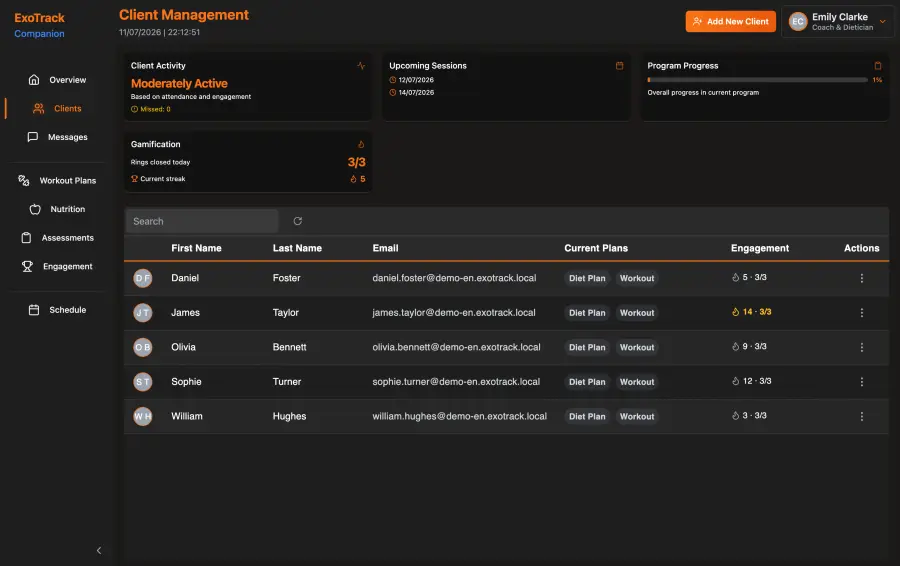
Task: Click the Upcoming Sessions calendar icon
Action: coord(619,65)
